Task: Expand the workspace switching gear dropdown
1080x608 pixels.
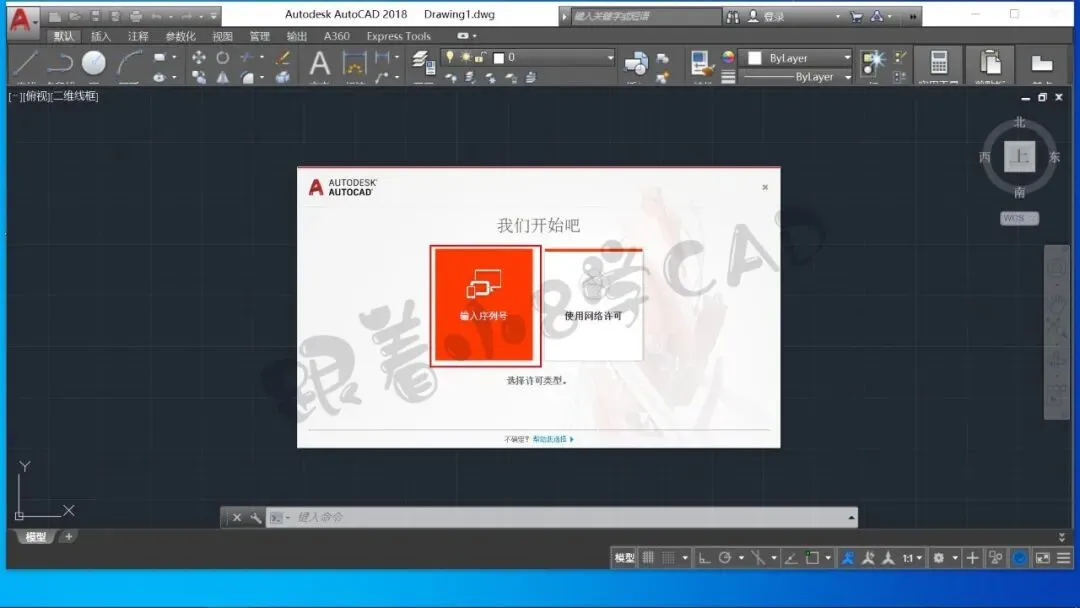Action: click(x=955, y=558)
